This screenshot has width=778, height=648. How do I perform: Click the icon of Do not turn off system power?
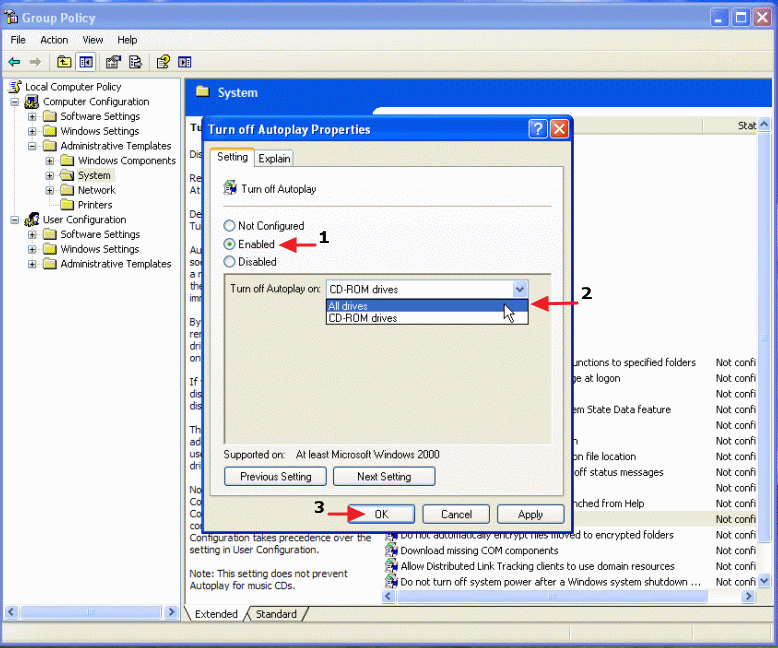pos(391,582)
